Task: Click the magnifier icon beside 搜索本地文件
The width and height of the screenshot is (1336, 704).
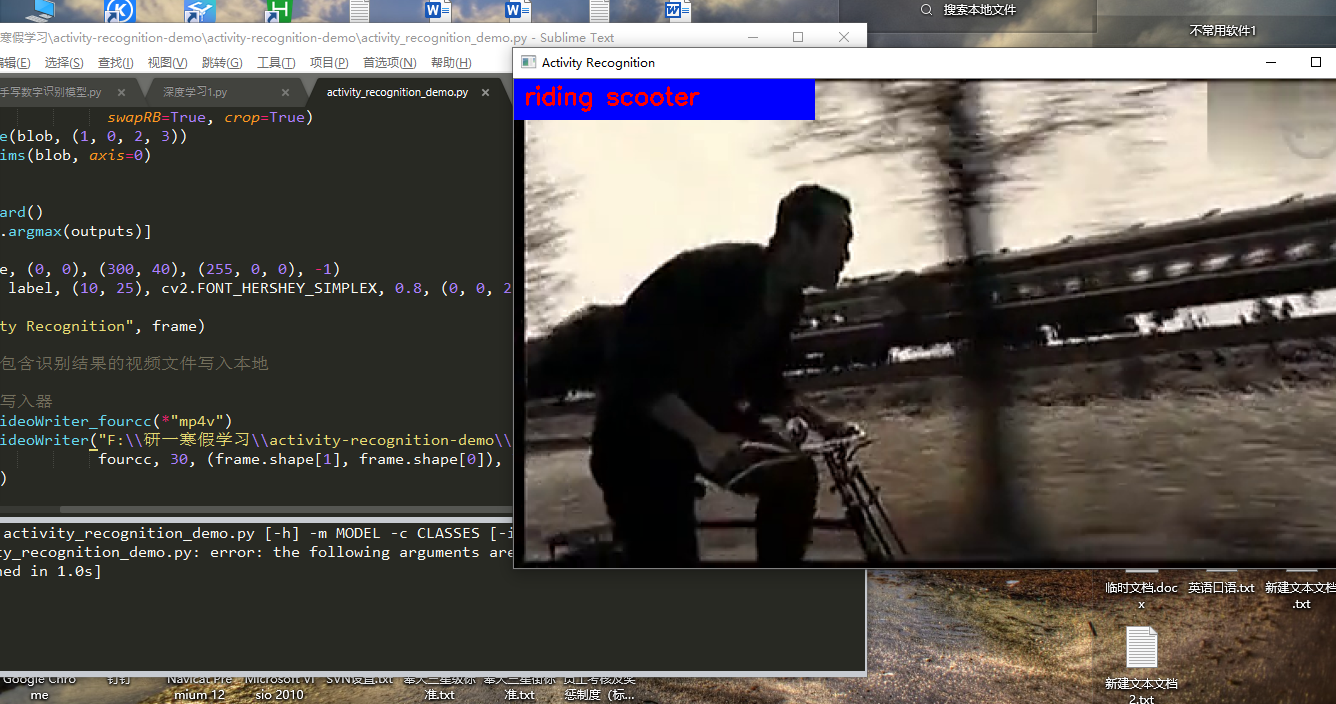Action: pyautogui.click(x=925, y=10)
